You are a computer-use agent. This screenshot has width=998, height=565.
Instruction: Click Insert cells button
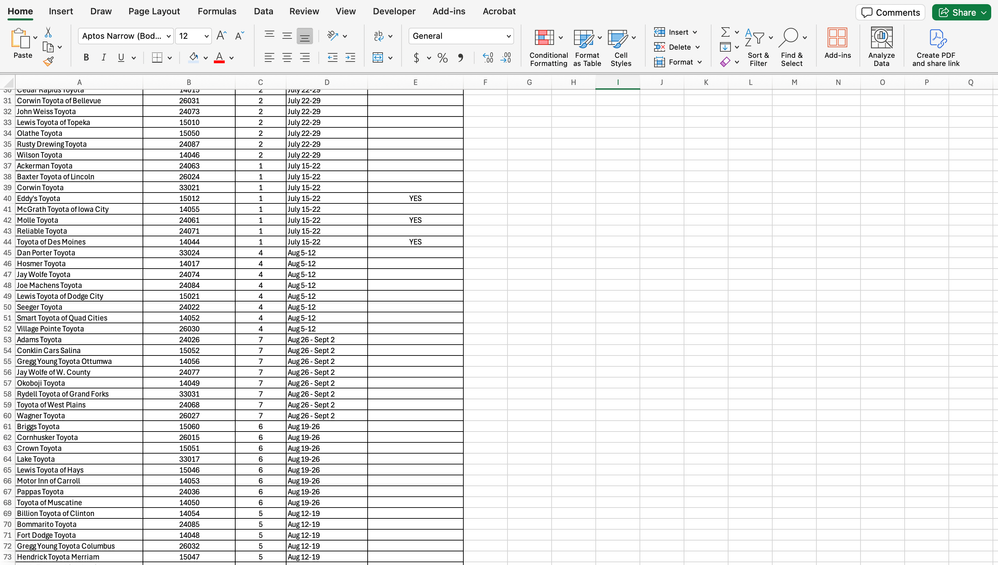point(676,32)
